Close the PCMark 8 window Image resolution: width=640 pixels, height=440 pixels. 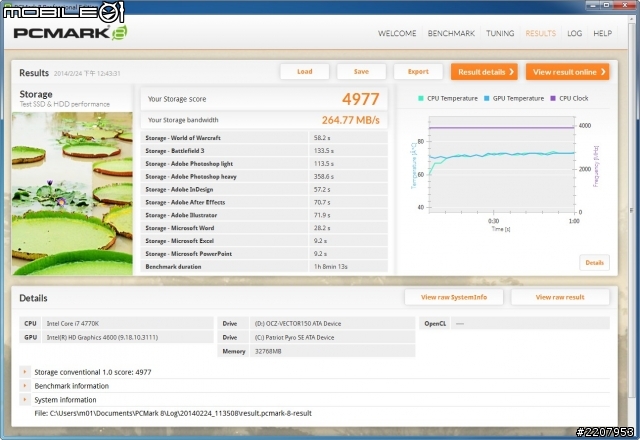point(624,5)
